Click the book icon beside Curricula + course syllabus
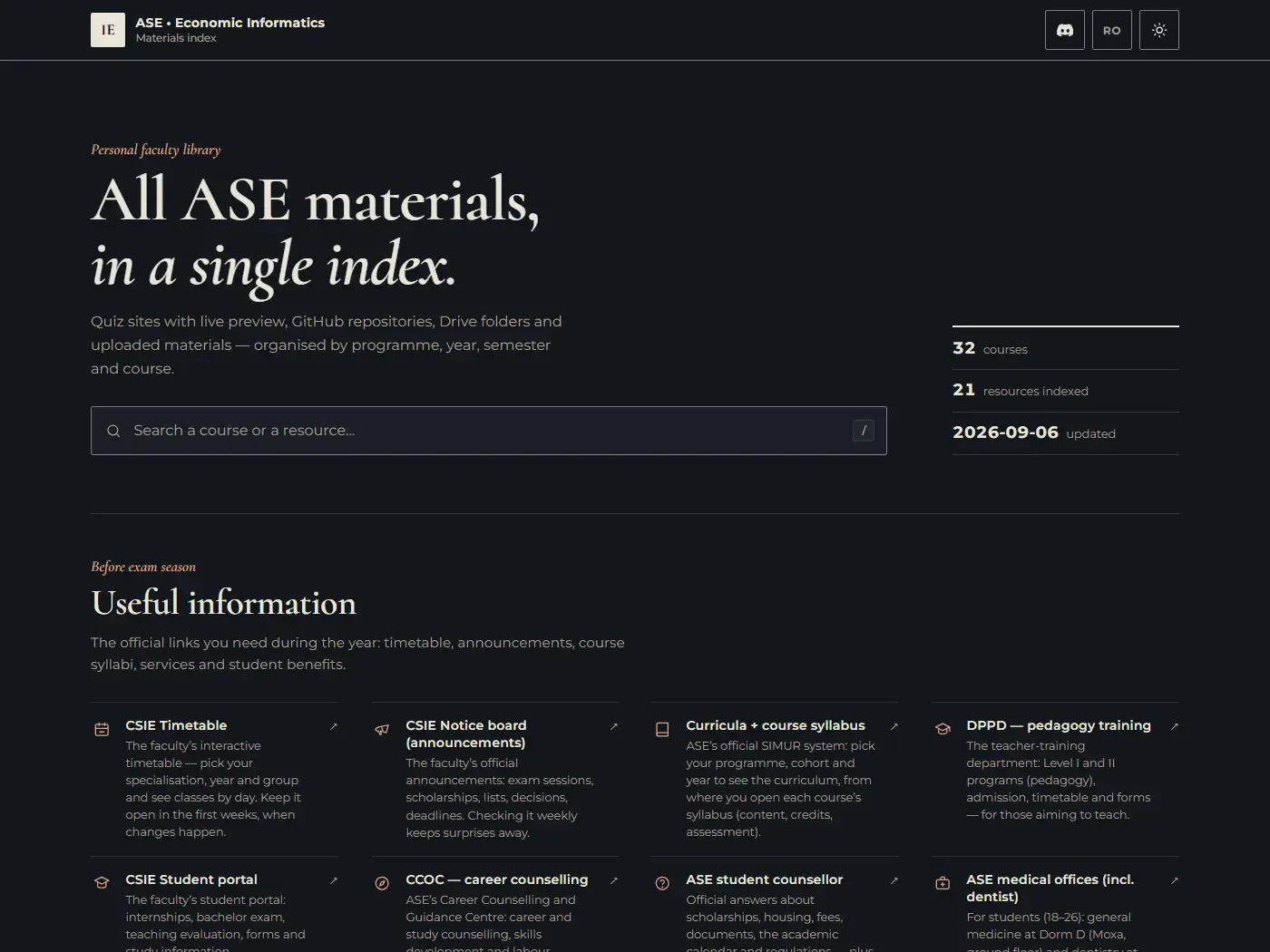Screen dimensions: 1270x952 662,729
